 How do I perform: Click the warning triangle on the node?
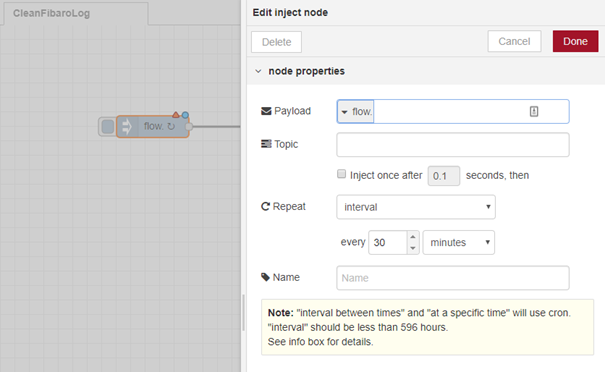click(176, 115)
